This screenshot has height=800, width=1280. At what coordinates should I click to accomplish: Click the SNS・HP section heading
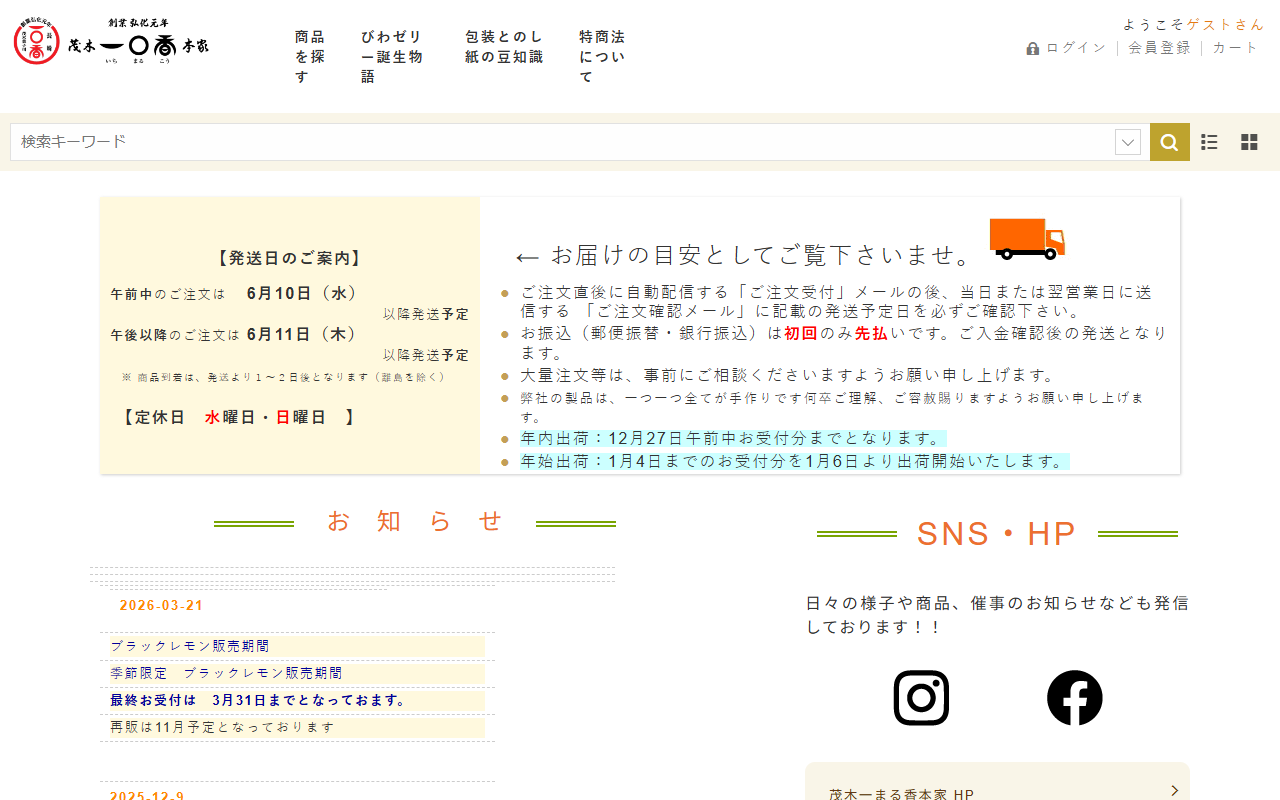[997, 534]
